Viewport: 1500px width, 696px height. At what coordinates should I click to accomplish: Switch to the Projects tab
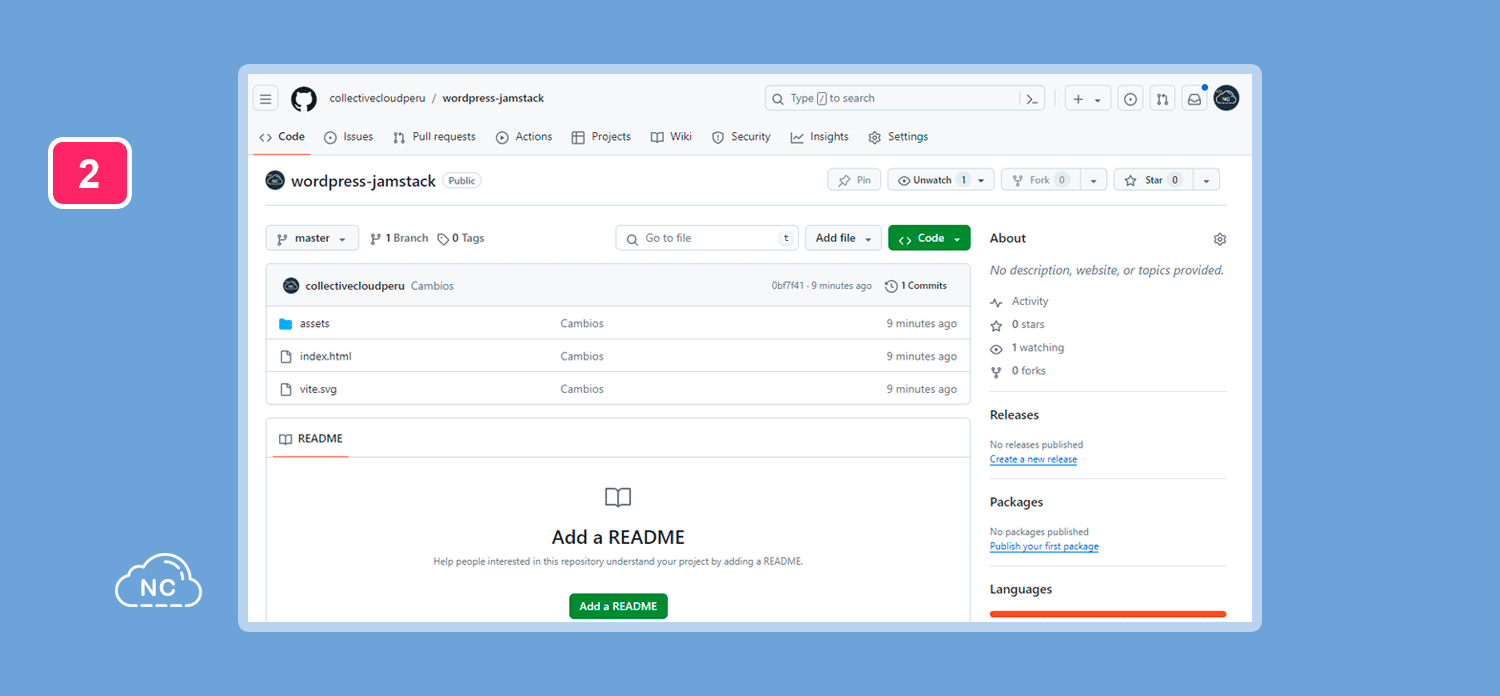tap(601, 137)
